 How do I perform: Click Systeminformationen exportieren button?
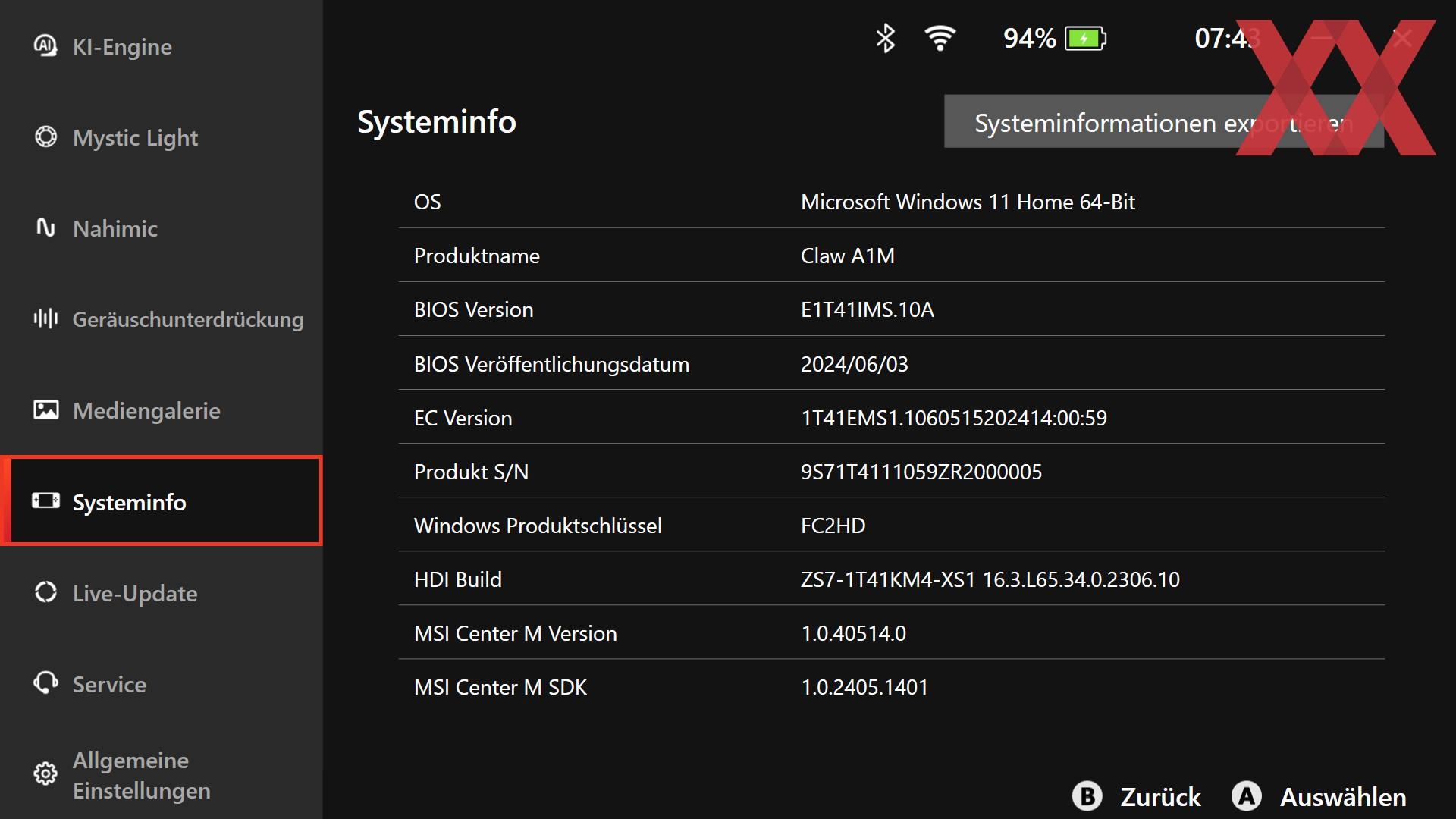[x=1163, y=121]
